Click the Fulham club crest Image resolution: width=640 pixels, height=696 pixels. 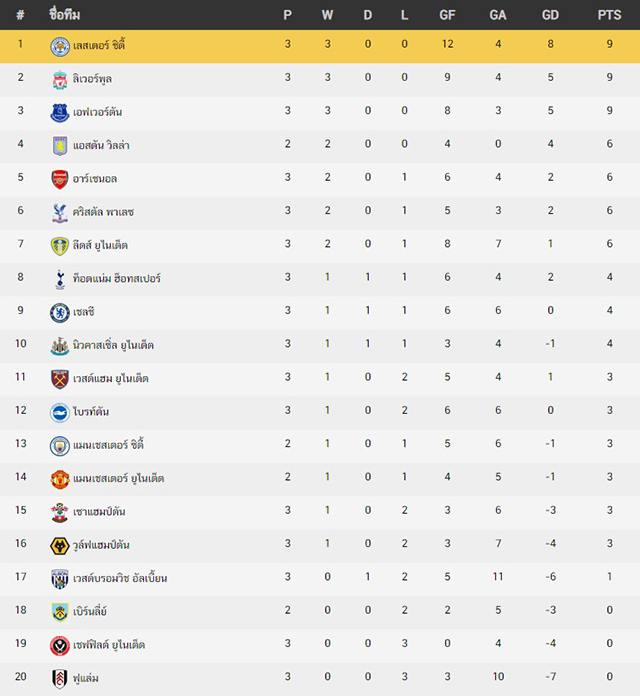click(59, 679)
